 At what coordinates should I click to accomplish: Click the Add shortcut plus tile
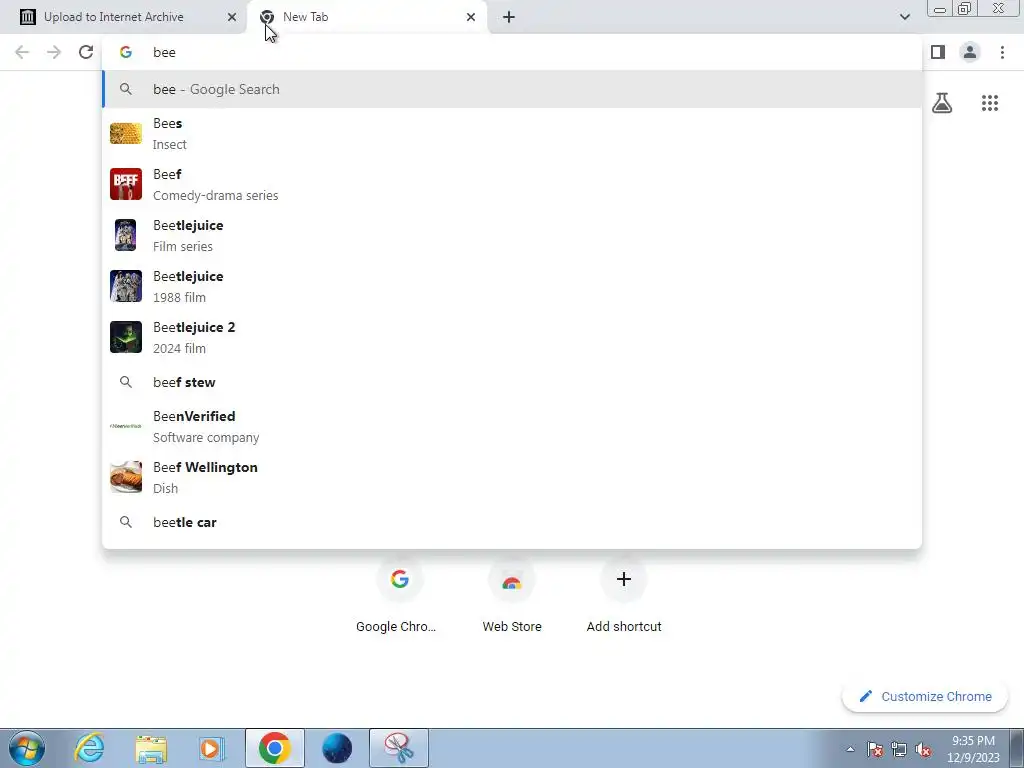[x=624, y=595]
